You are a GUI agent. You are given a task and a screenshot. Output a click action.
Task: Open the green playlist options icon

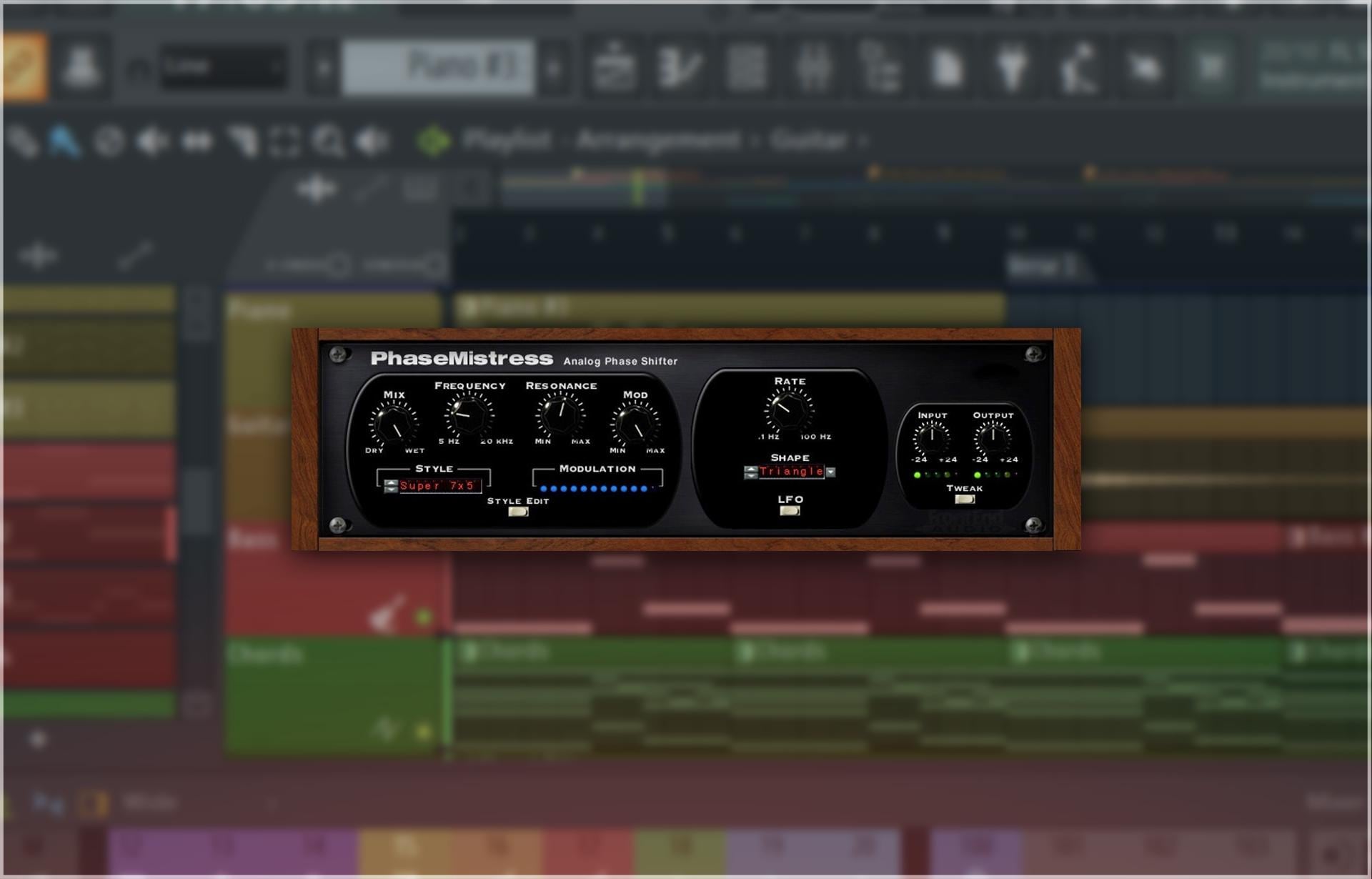(x=433, y=140)
